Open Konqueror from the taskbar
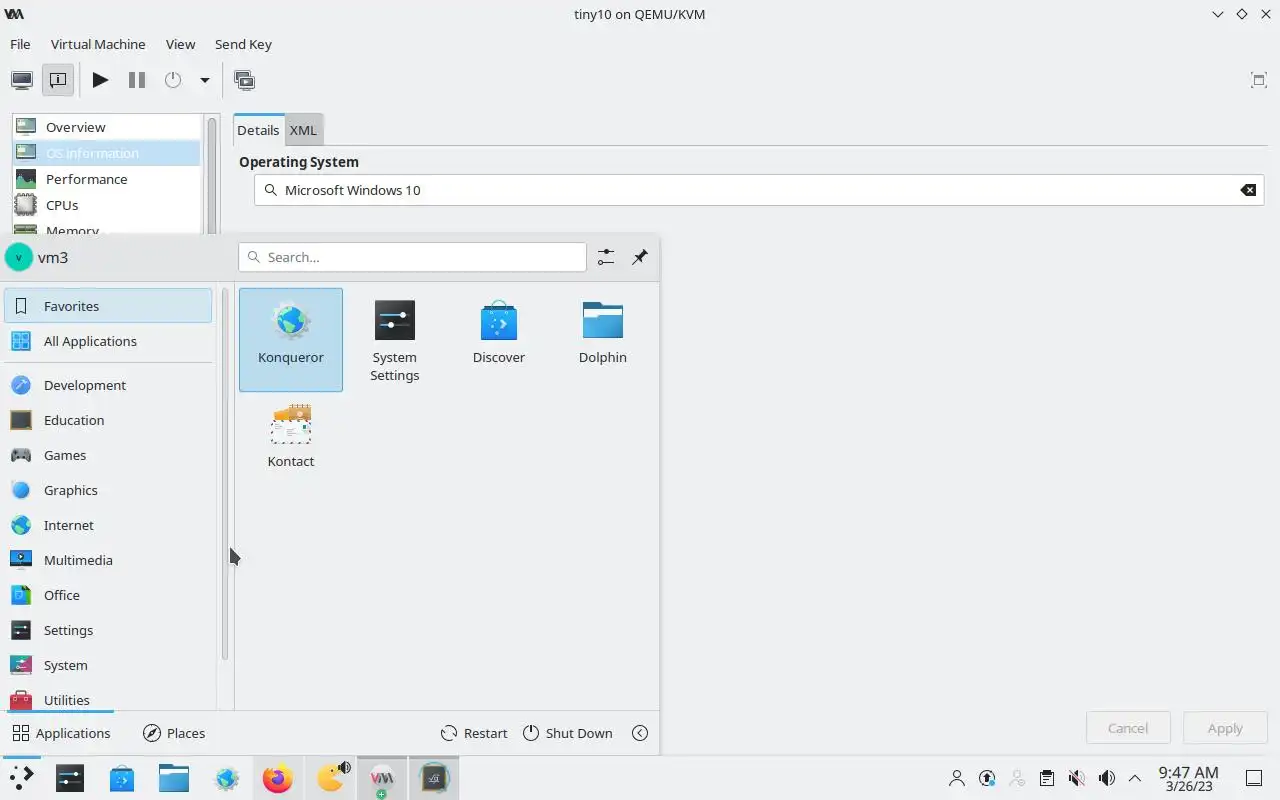1280x800 pixels. 227,778
